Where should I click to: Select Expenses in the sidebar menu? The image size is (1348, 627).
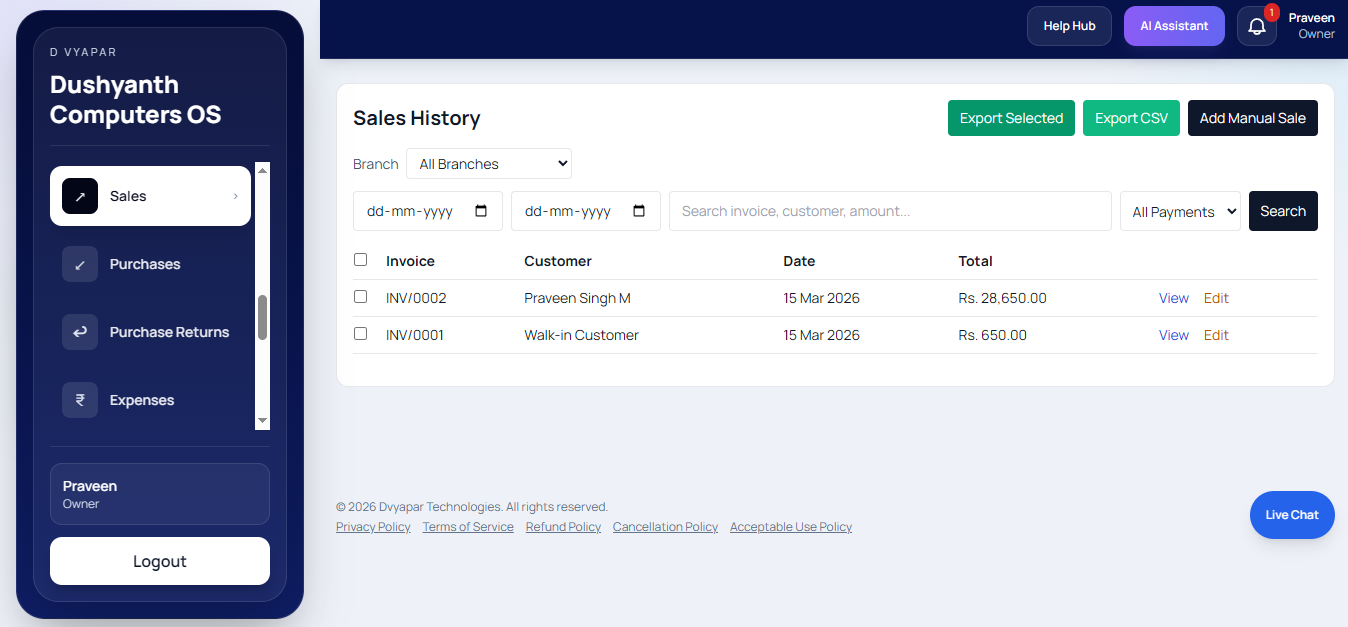pyautogui.click(x=141, y=400)
